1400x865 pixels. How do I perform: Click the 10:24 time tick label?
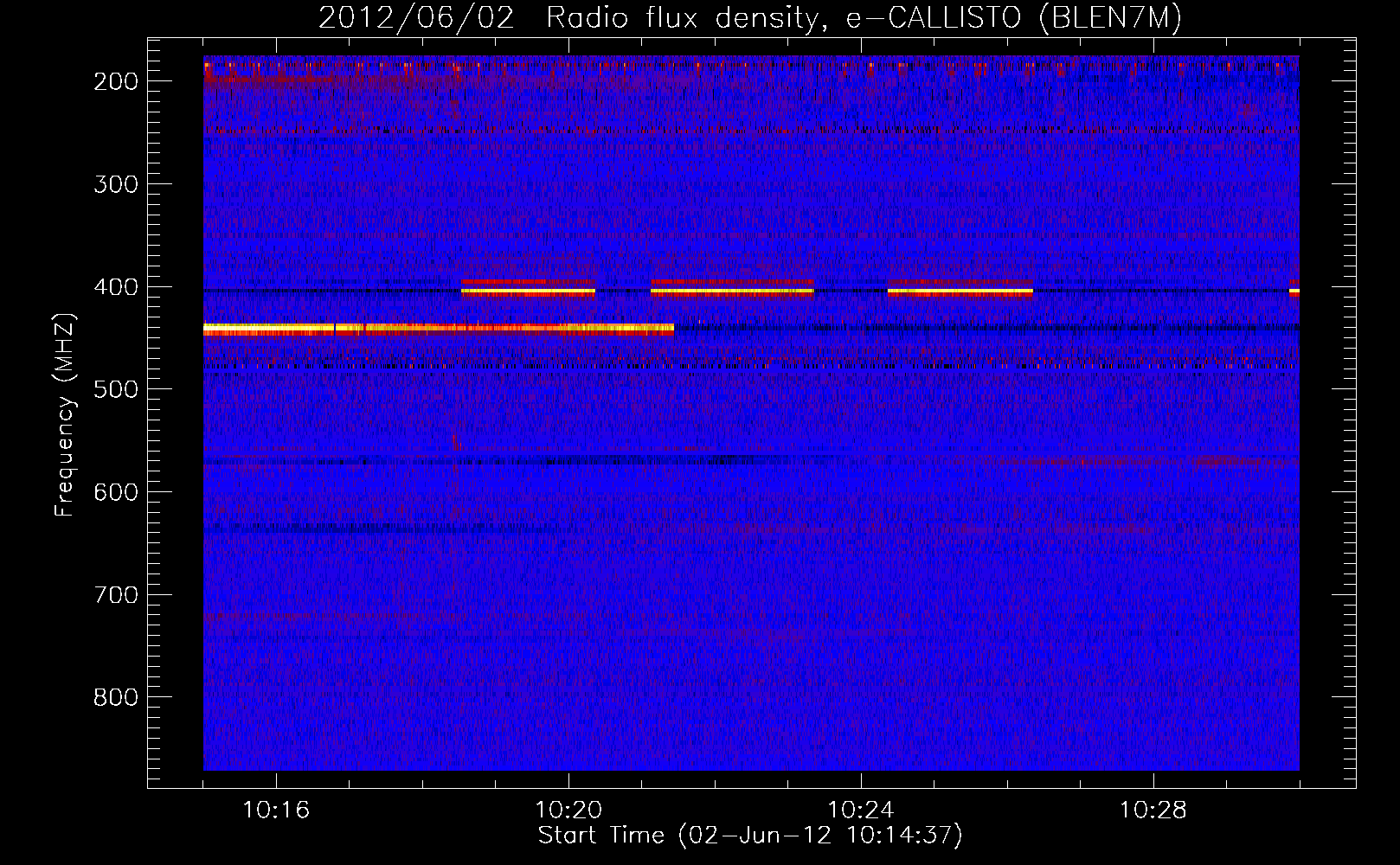861,811
